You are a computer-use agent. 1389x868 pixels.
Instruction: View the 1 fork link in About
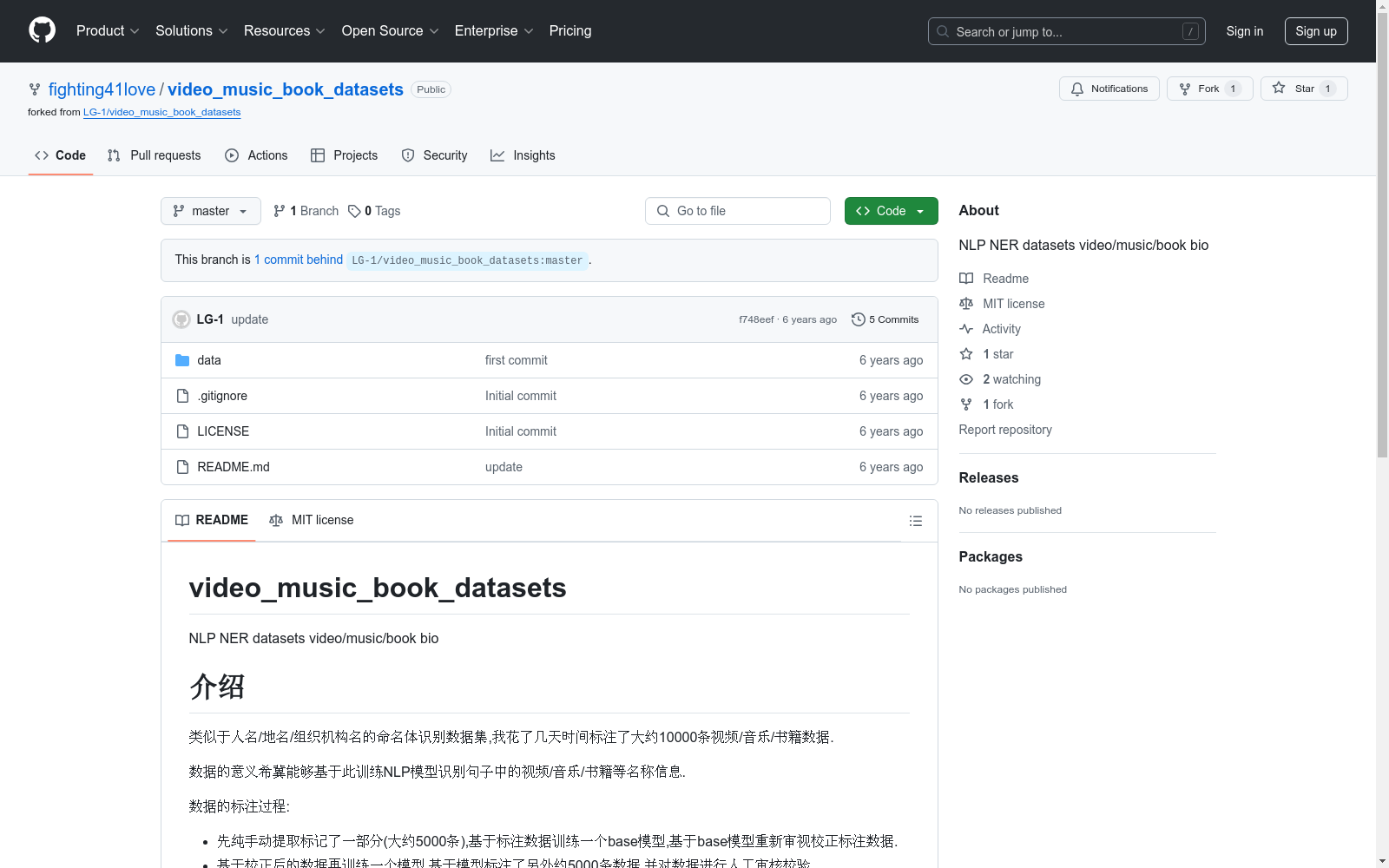tap(986, 404)
